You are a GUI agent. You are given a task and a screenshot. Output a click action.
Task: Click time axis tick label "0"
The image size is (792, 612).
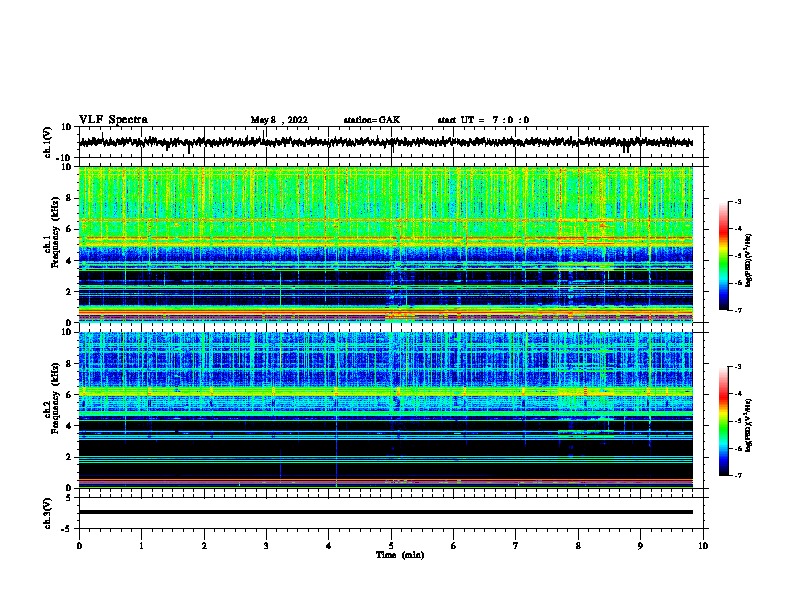(x=79, y=546)
